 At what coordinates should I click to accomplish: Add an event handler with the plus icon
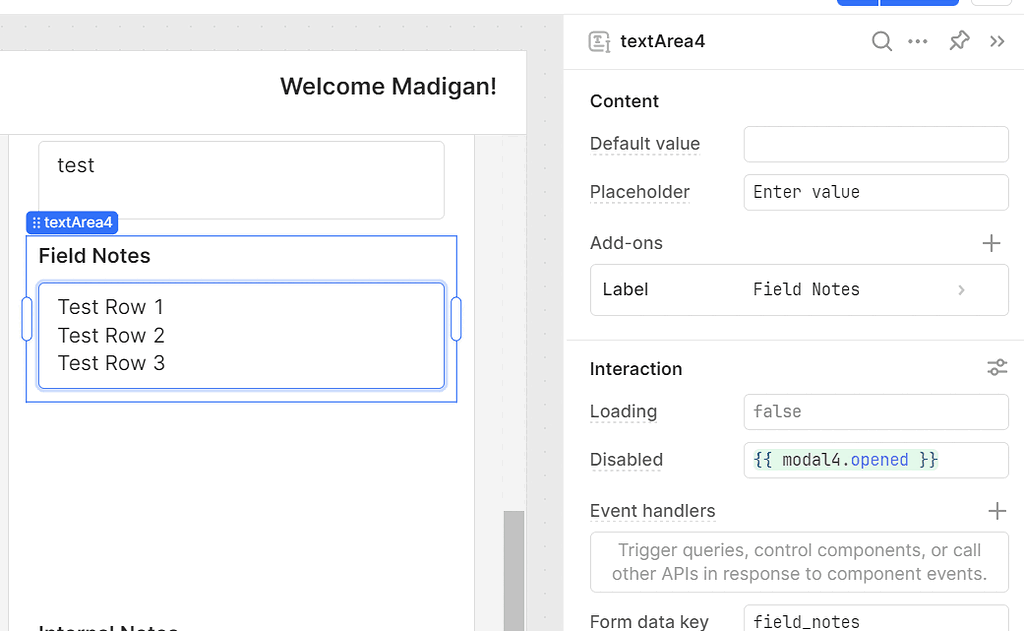996,511
